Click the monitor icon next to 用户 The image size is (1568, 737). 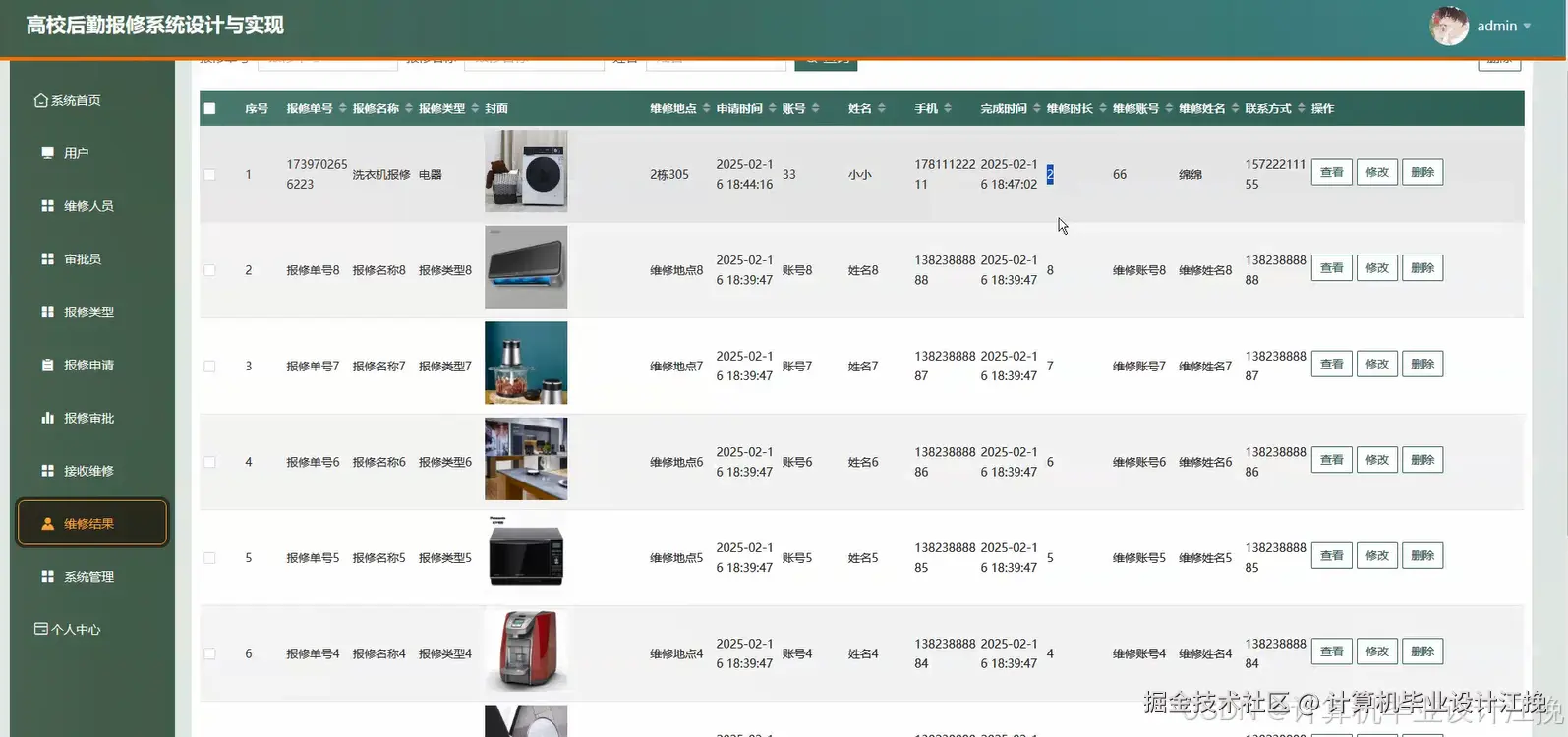[x=47, y=153]
